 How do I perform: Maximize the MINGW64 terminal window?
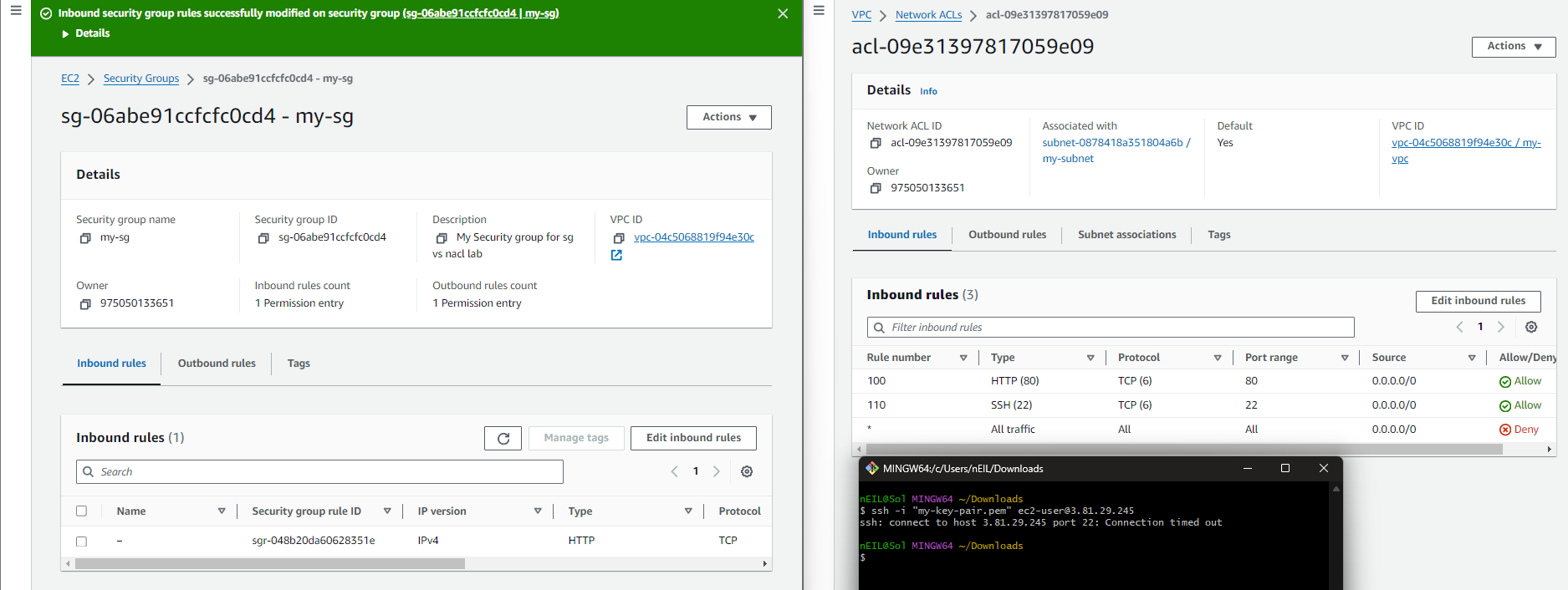tap(1285, 468)
